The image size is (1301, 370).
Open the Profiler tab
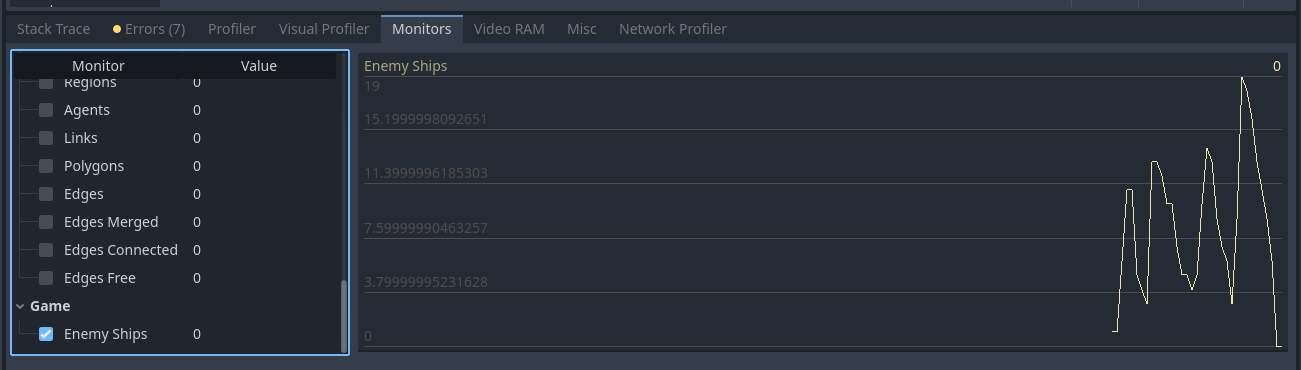(232, 29)
